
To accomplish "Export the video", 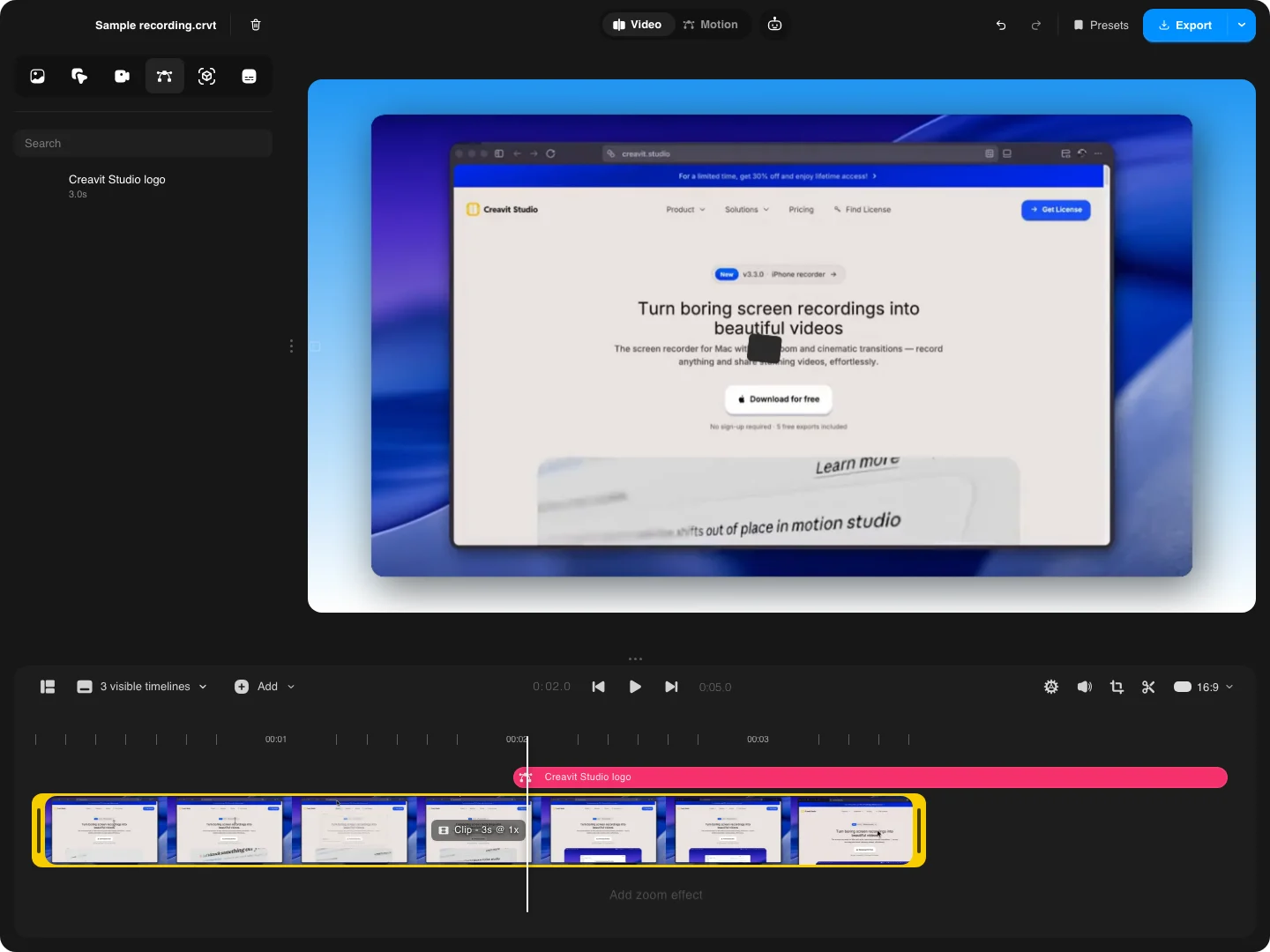I will coord(1185,25).
